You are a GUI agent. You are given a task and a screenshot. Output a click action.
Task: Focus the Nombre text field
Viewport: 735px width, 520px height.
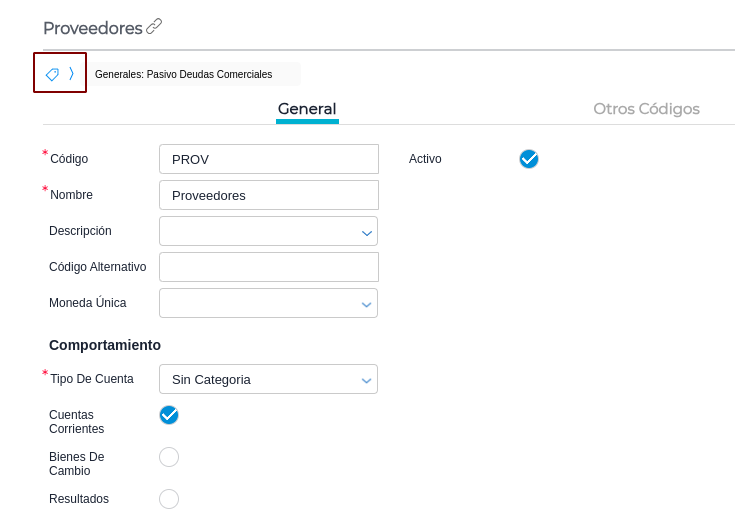(x=268, y=195)
